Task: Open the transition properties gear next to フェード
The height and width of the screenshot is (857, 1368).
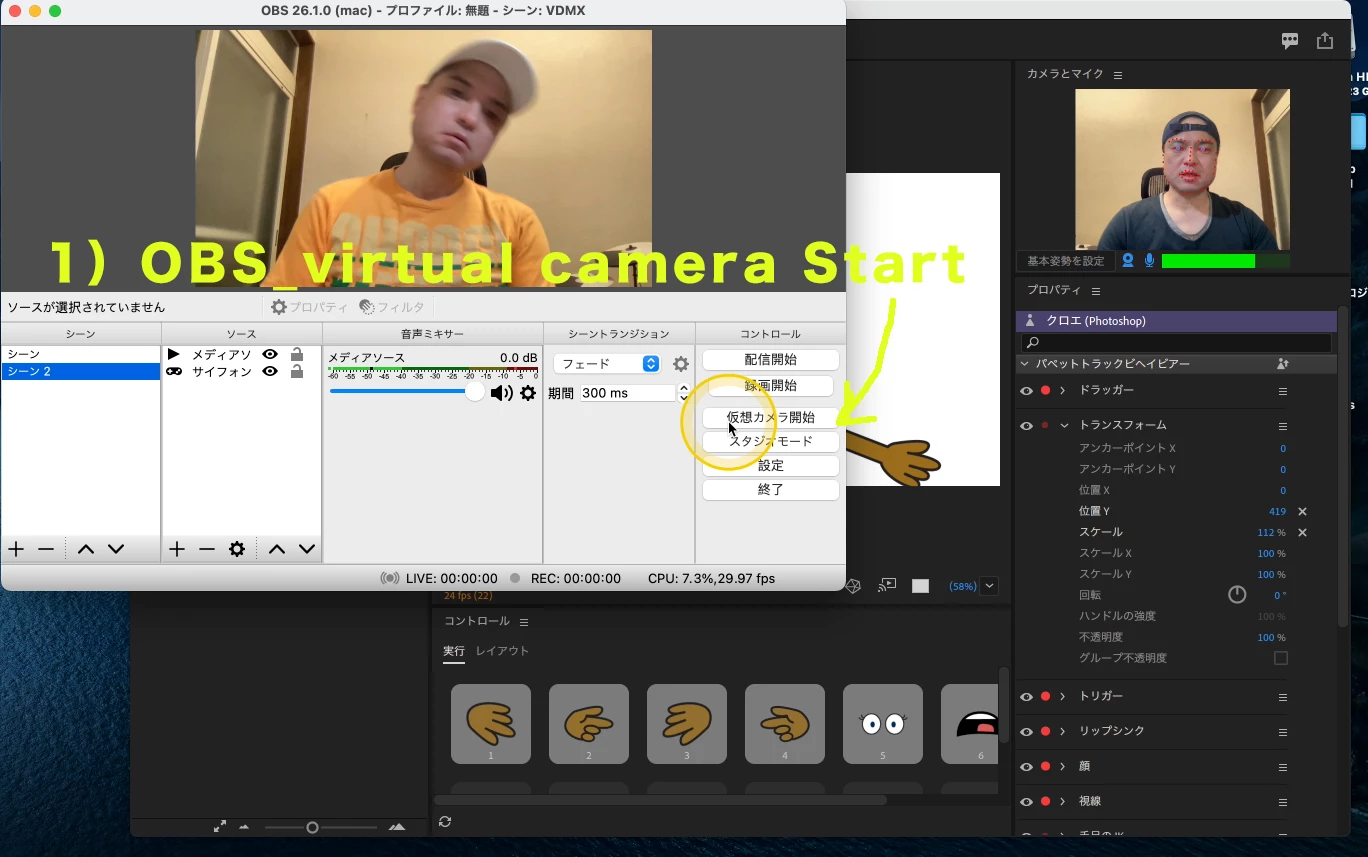Action: [681, 364]
